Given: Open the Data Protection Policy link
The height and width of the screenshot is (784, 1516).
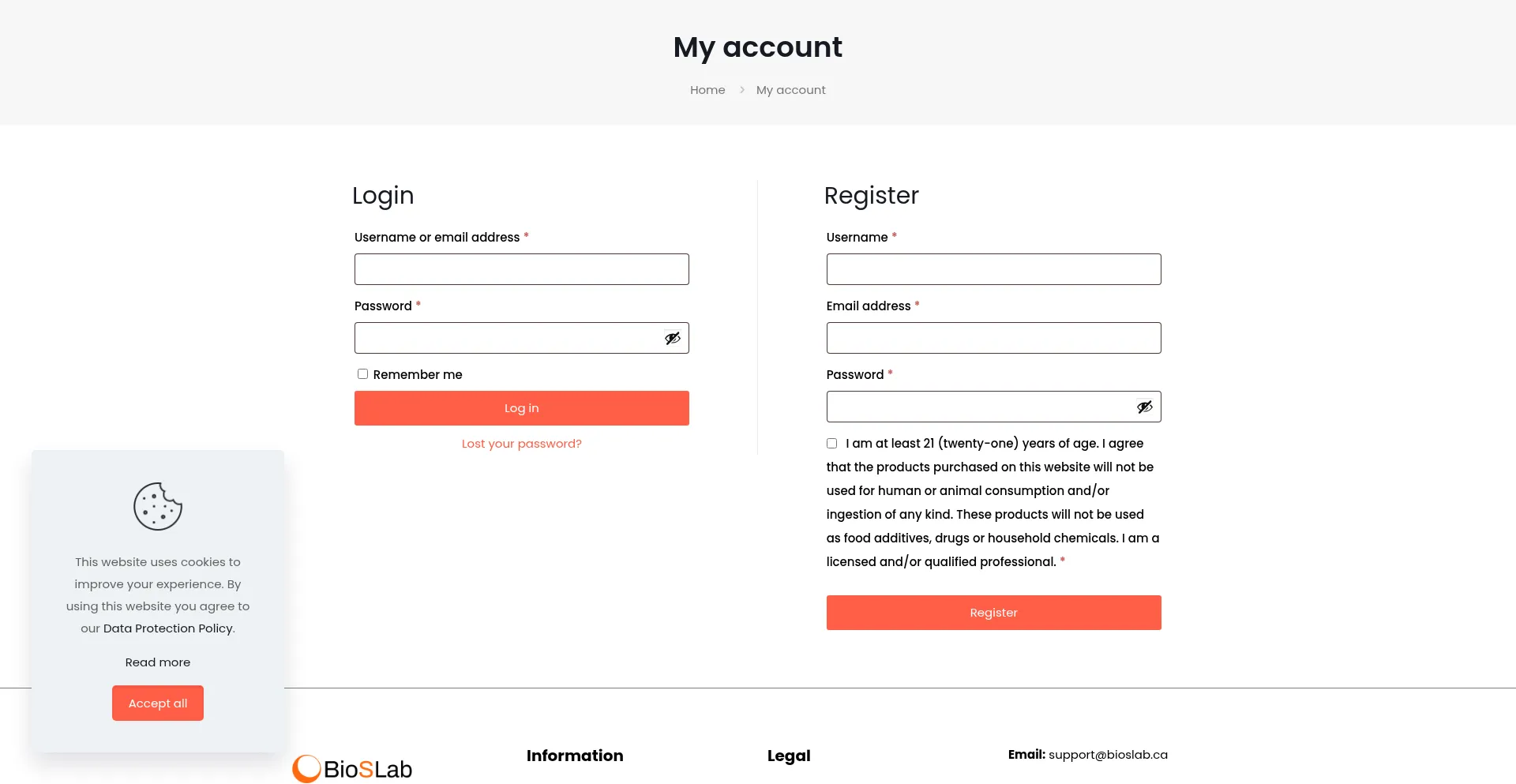Looking at the screenshot, I should [168, 628].
